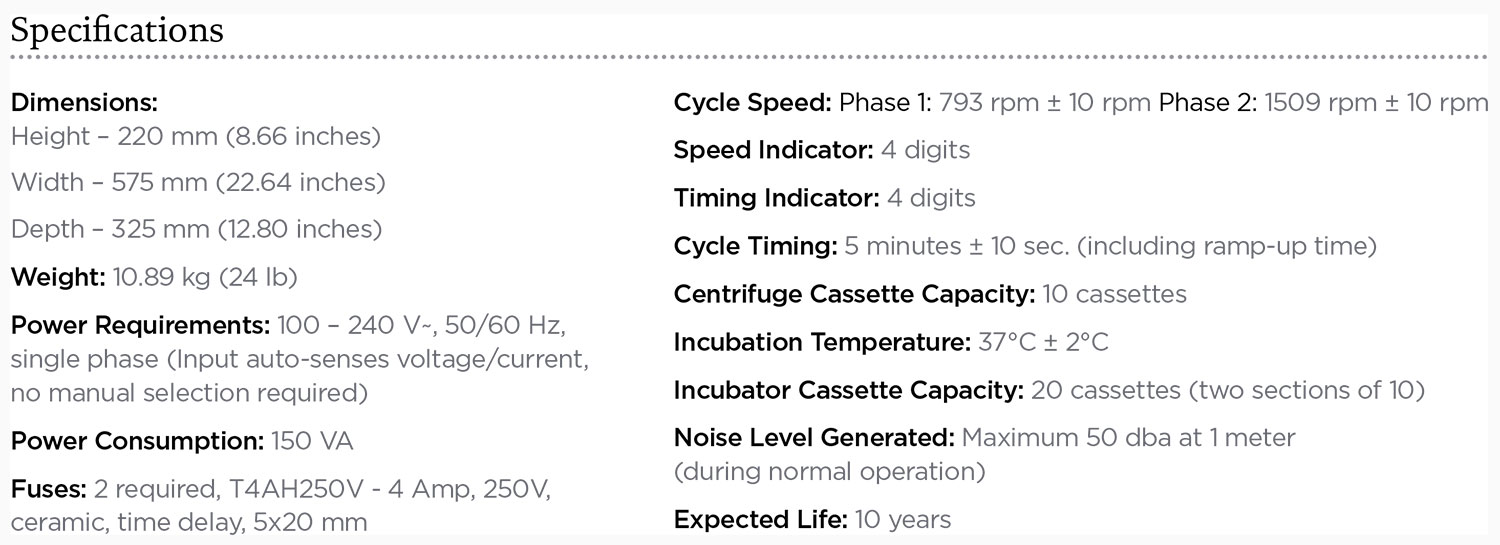
Task: Click the Cycle Timing label
Action: pyautogui.click(x=755, y=246)
